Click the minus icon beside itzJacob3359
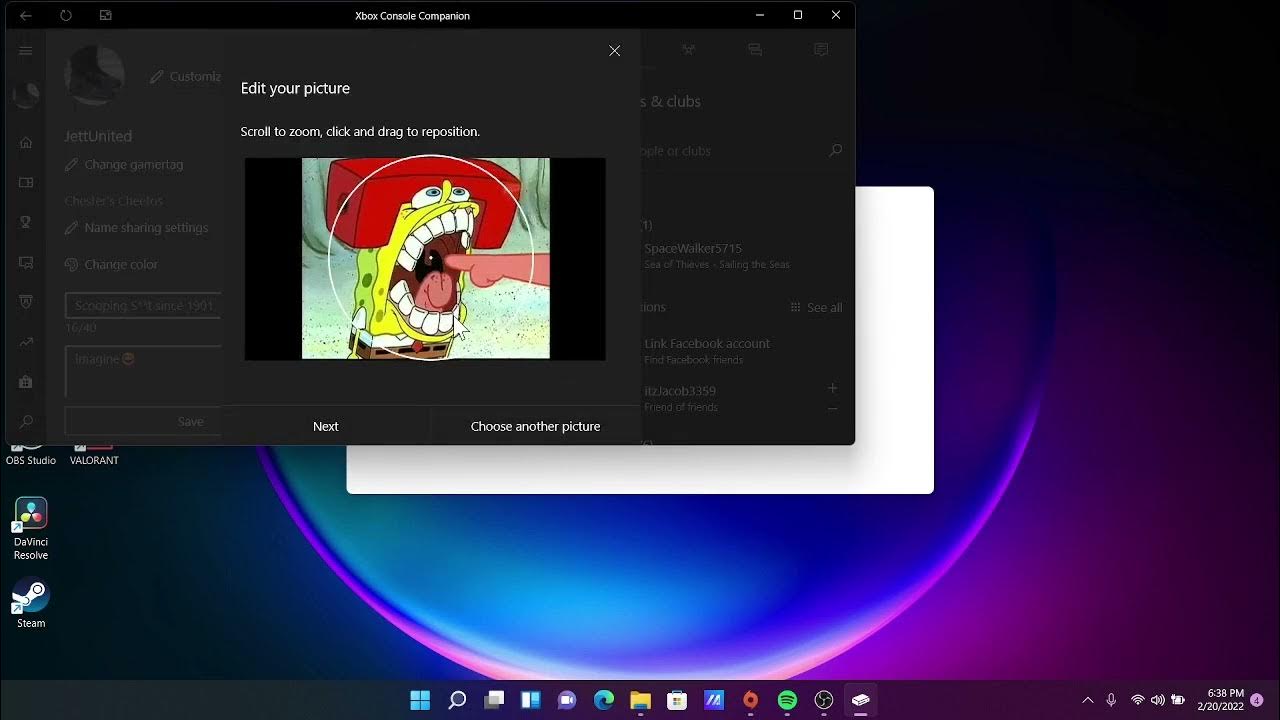1280x720 pixels. (x=833, y=408)
